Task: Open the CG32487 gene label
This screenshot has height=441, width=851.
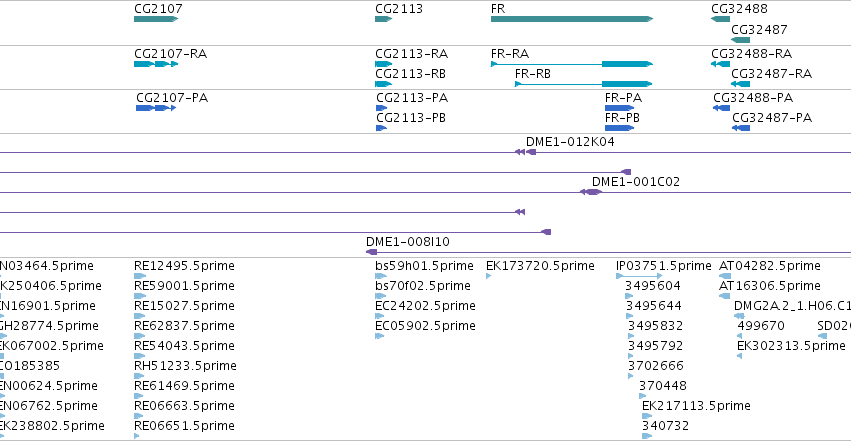Action: pos(759,30)
